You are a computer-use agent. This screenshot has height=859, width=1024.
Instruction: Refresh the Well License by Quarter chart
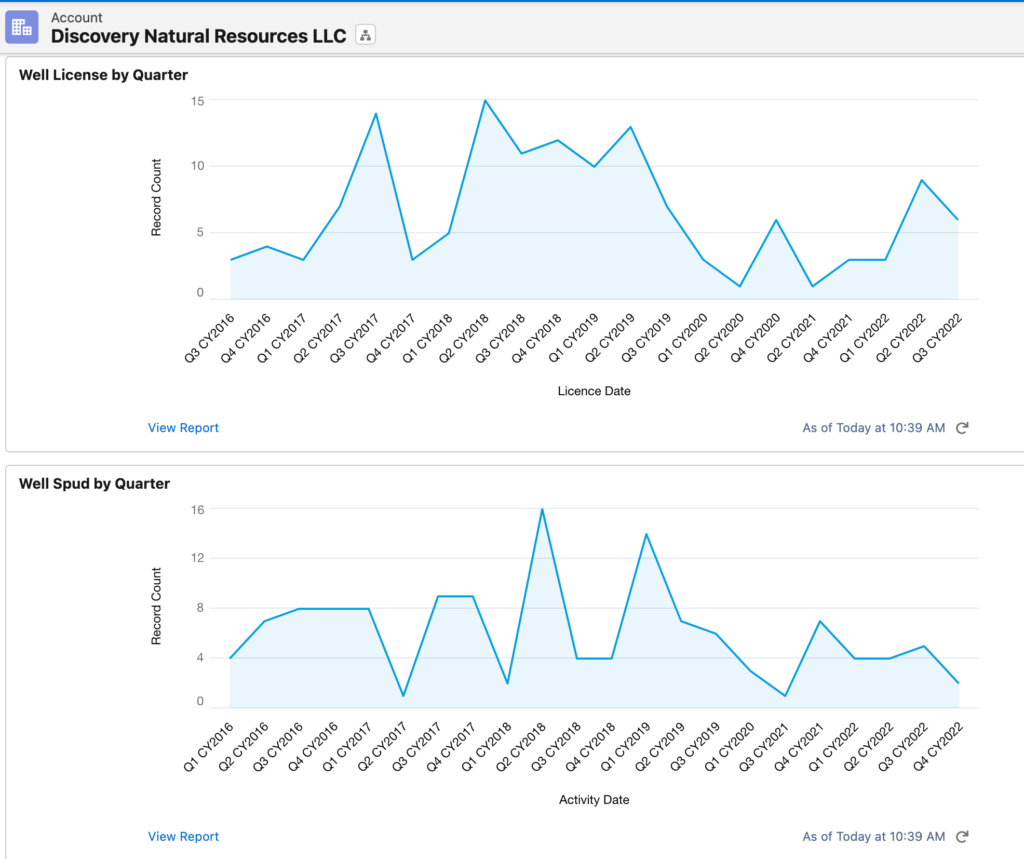click(x=962, y=428)
